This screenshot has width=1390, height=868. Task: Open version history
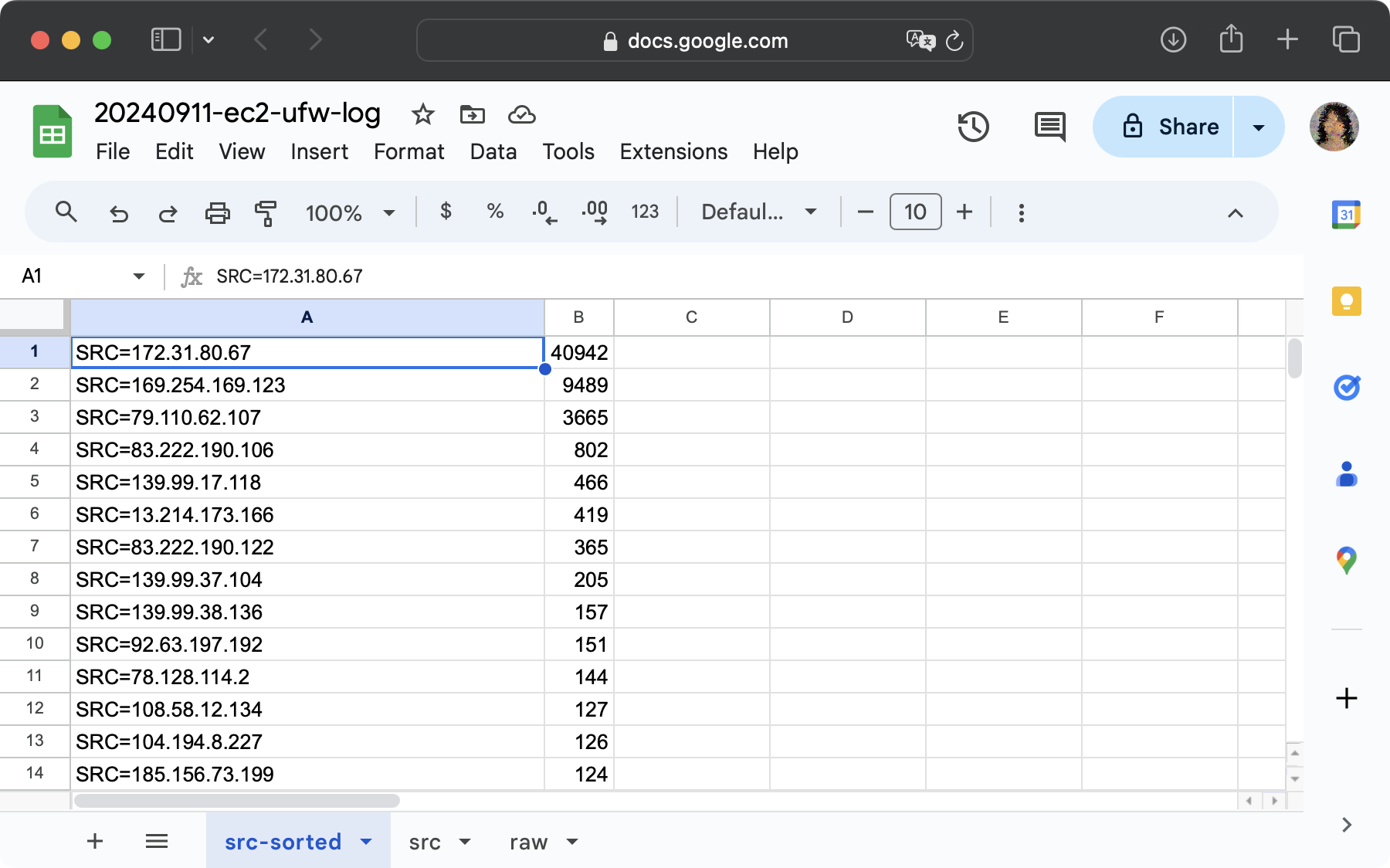coord(973,127)
